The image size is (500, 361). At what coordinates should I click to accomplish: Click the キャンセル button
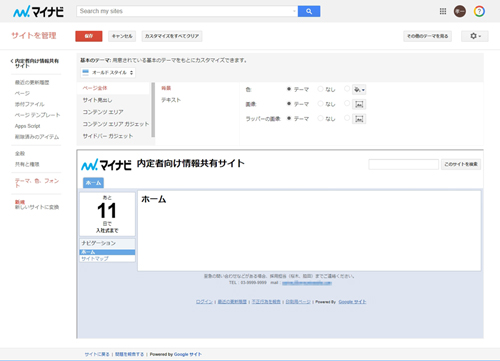[x=122, y=36]
